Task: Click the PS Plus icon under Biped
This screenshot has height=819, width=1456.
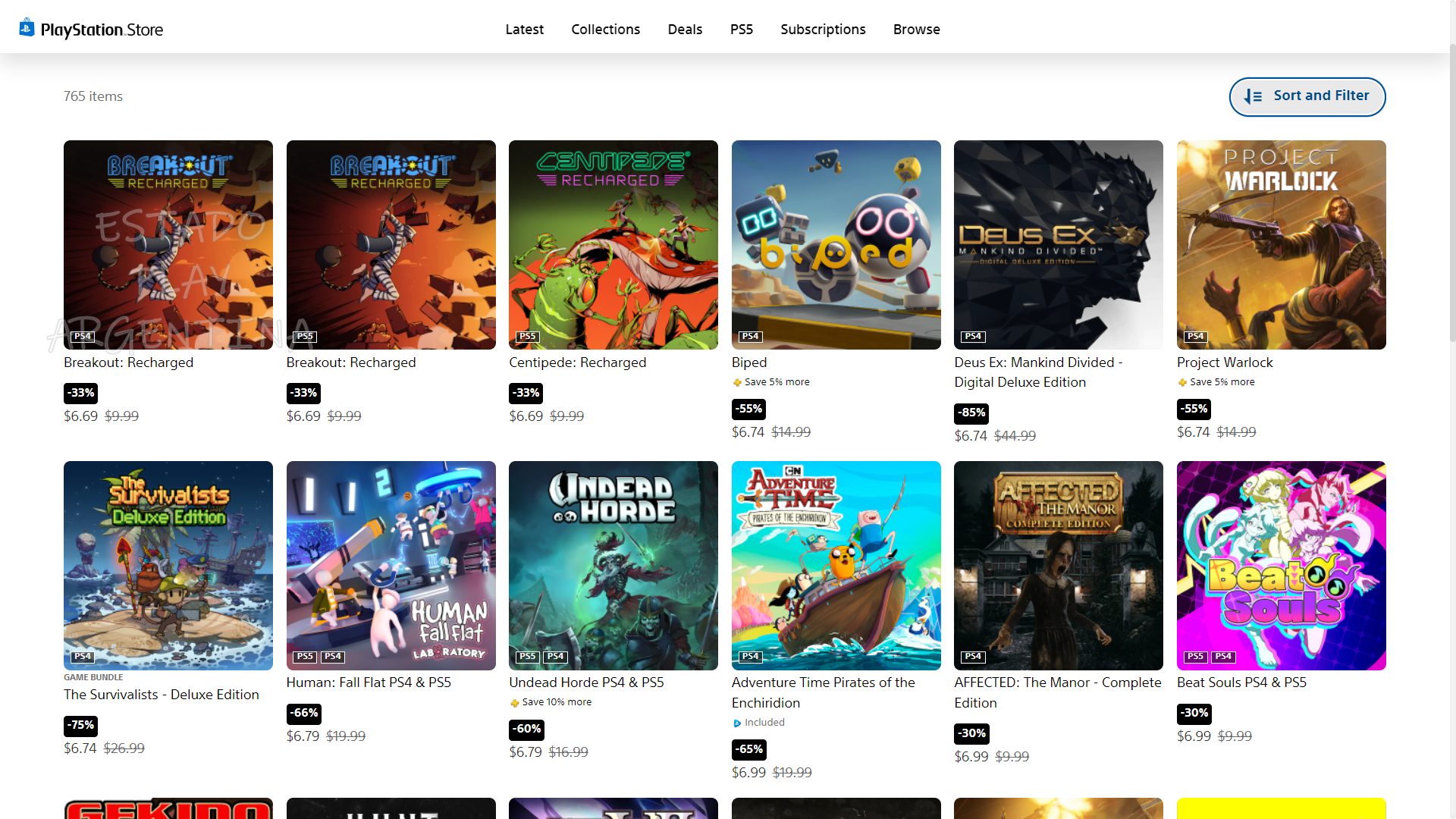Action: tap(737, 382)
